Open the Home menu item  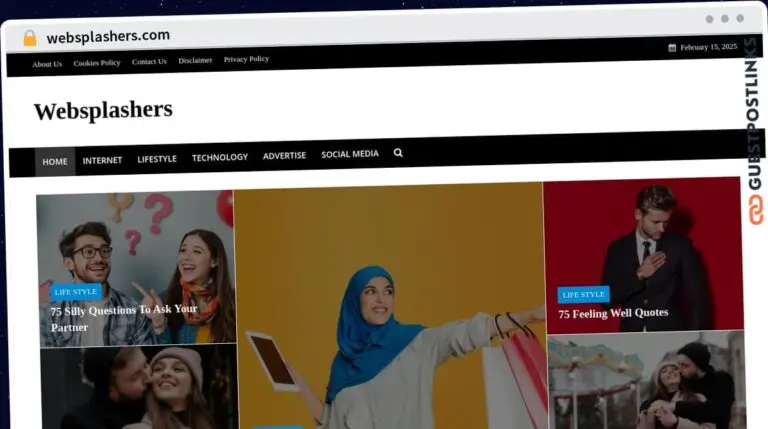click(55, 161)
